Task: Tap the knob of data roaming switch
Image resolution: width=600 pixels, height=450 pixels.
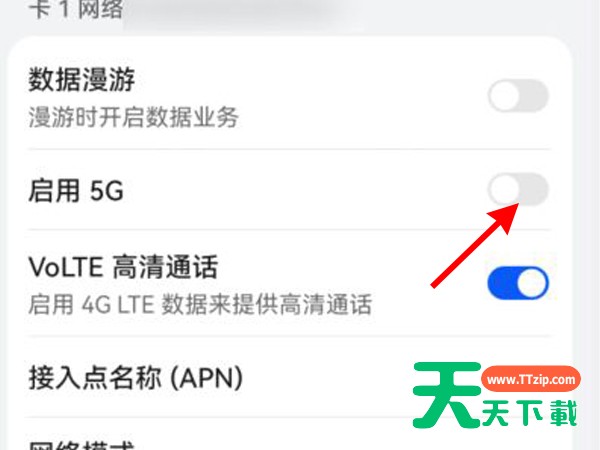Action: 504,96
